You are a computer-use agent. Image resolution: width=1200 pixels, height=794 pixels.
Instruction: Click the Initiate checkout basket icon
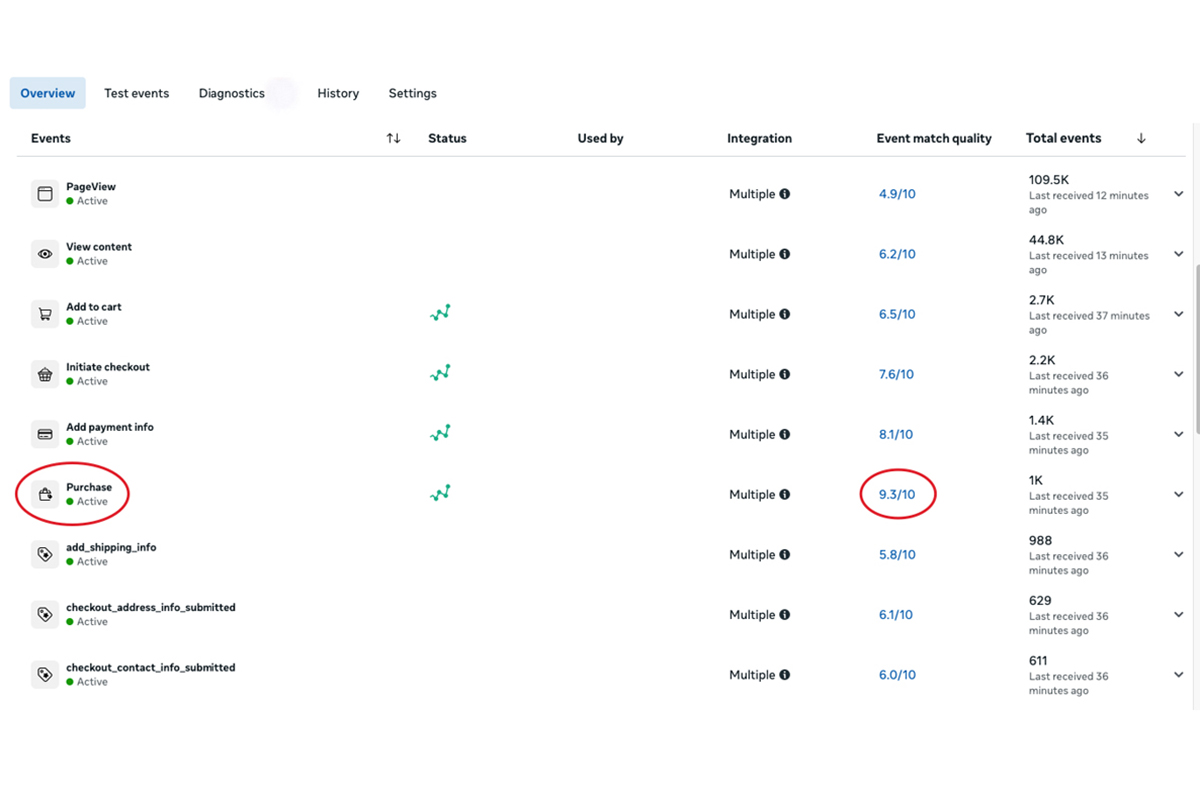(x=45, y=374)
